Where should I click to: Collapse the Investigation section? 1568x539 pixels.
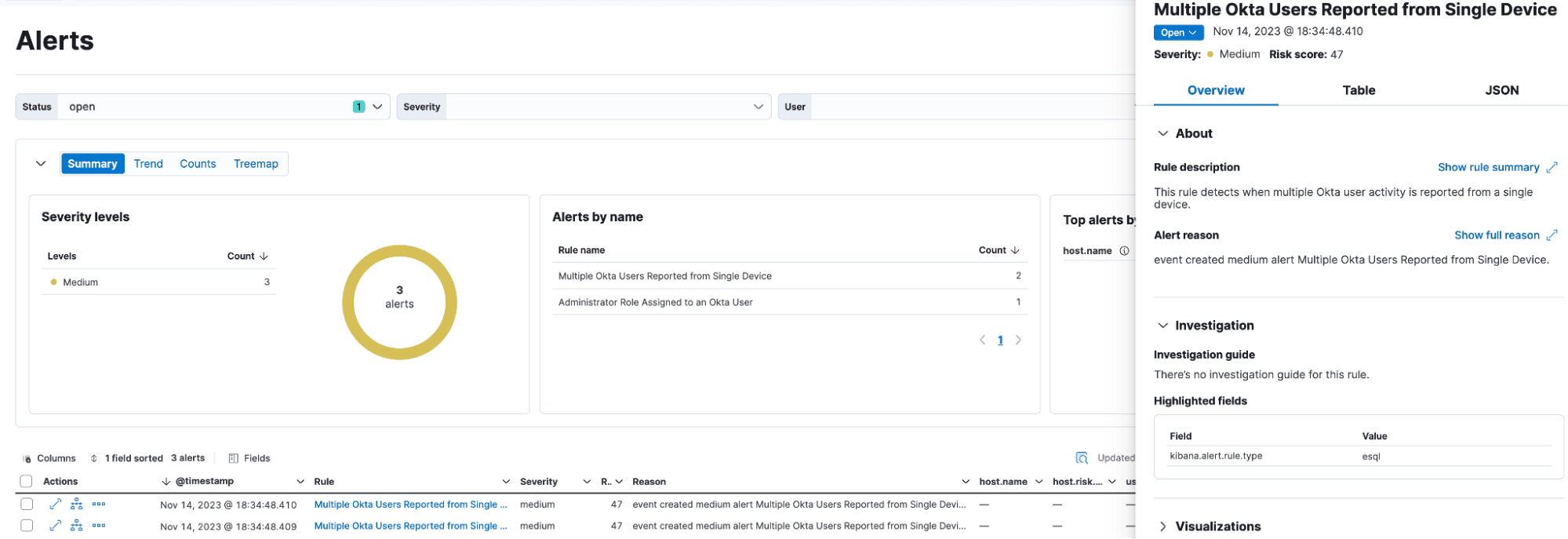[1162, 326]
